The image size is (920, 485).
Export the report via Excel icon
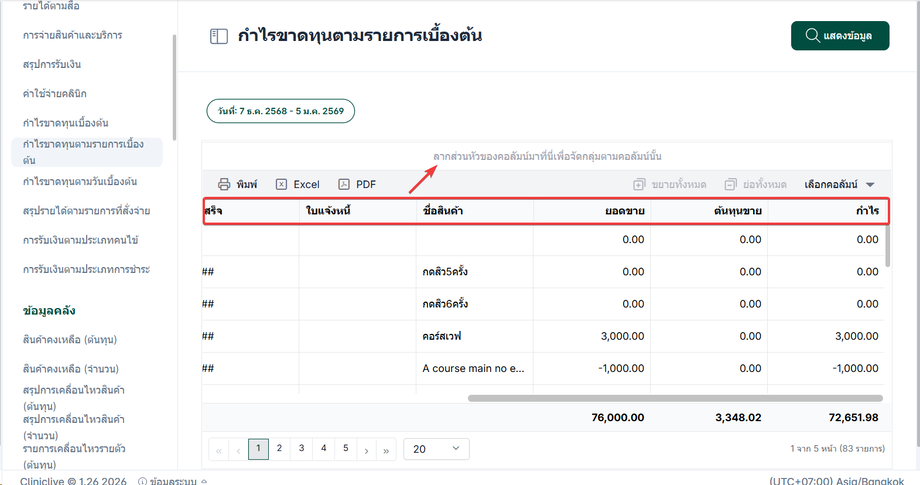[282, 184]
